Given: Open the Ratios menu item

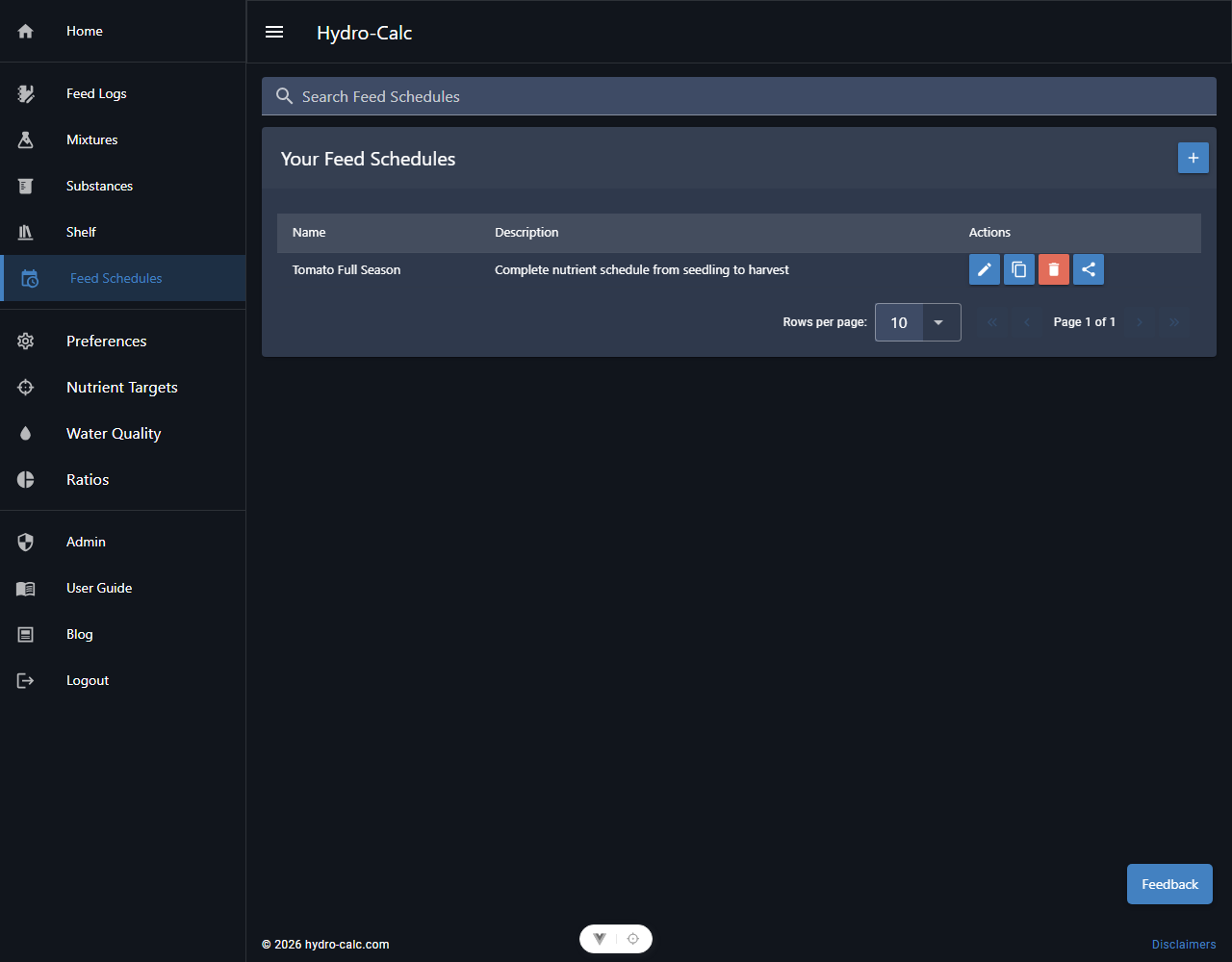Looking at the screenshot, I should click(123, 480).
